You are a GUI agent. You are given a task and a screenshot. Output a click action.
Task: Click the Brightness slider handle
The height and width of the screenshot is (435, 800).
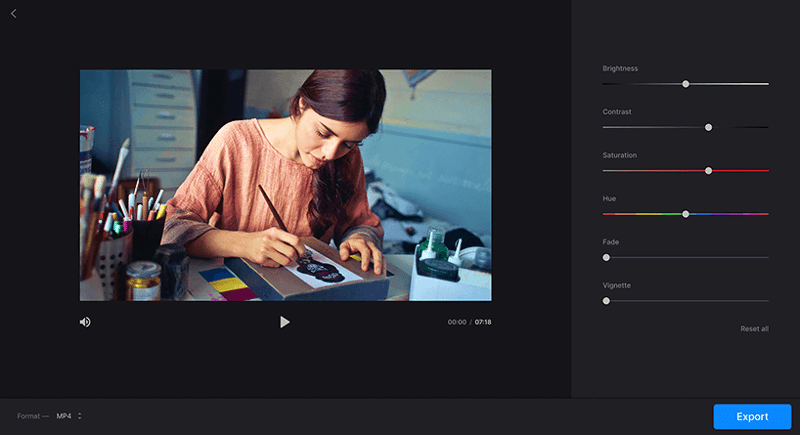click(685, 84)
